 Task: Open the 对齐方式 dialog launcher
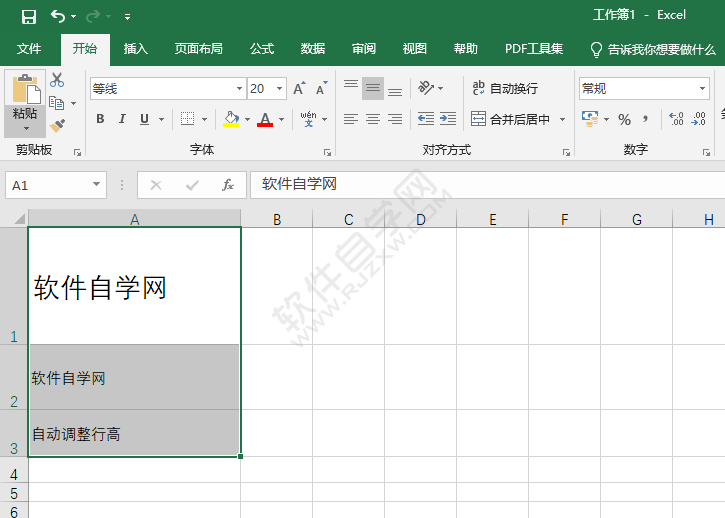click(566, 152)
